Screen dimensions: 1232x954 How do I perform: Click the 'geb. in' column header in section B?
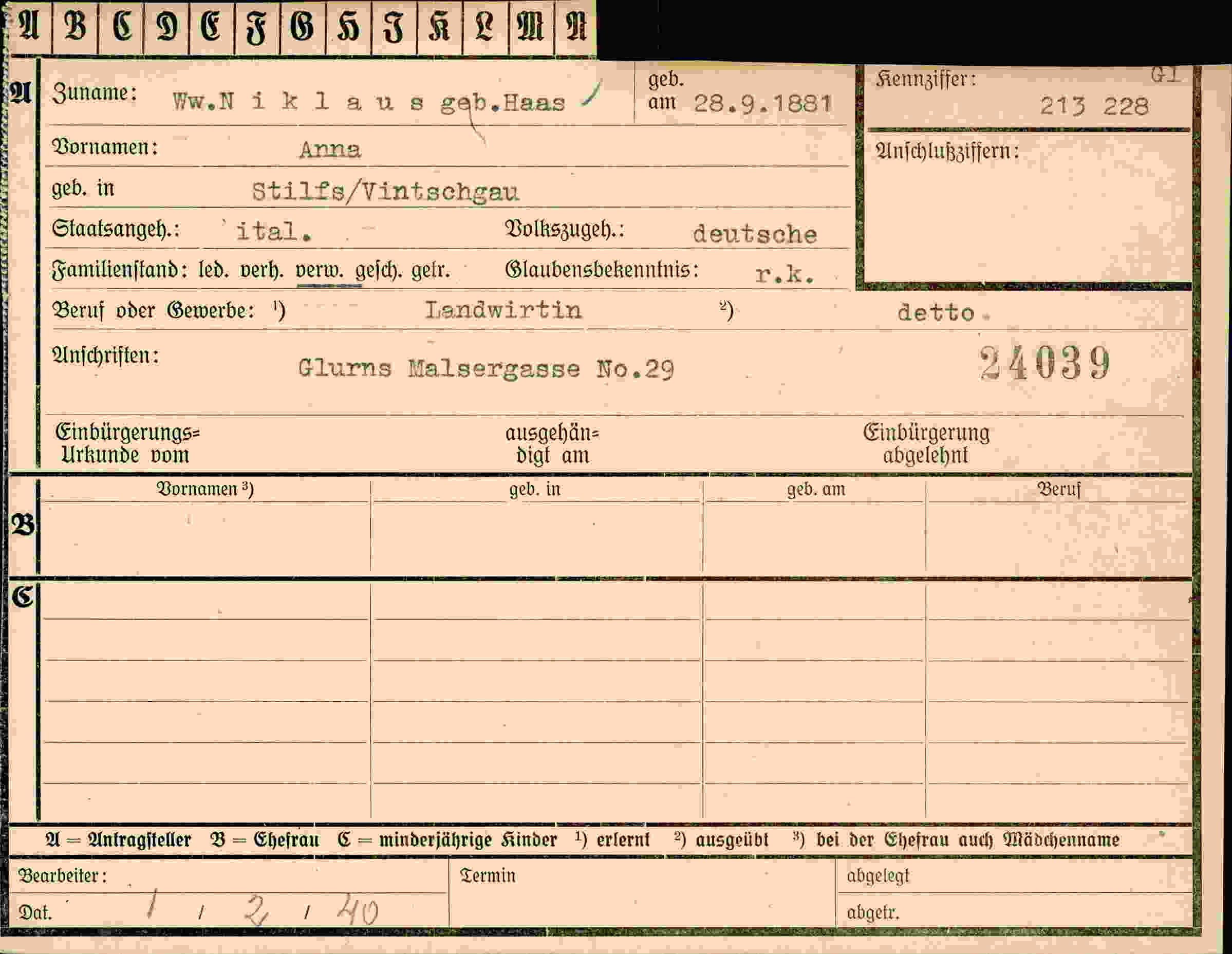[x=535, y=489]
